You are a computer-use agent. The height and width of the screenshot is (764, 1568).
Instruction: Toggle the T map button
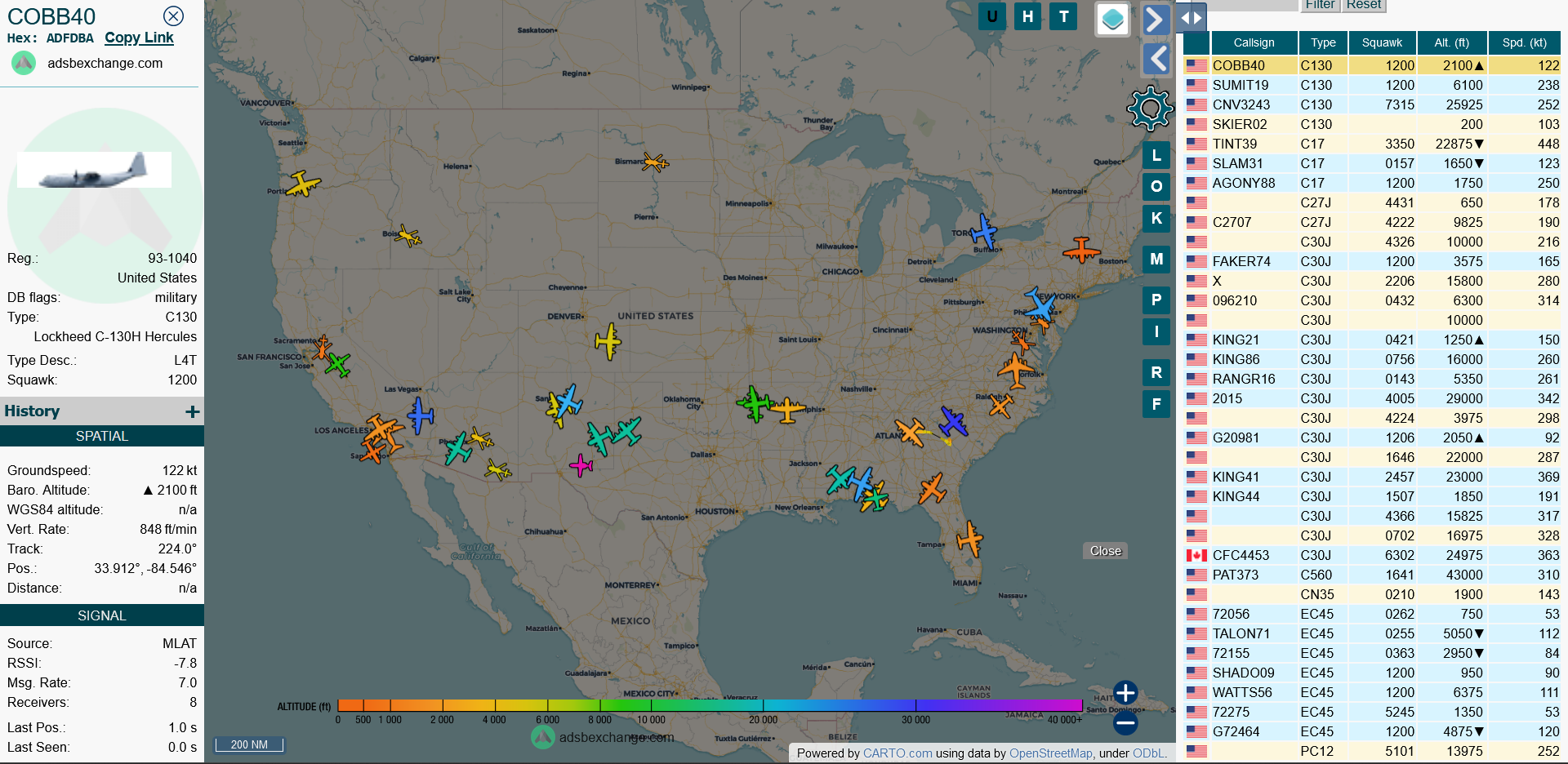click(x=1063, y=16)
